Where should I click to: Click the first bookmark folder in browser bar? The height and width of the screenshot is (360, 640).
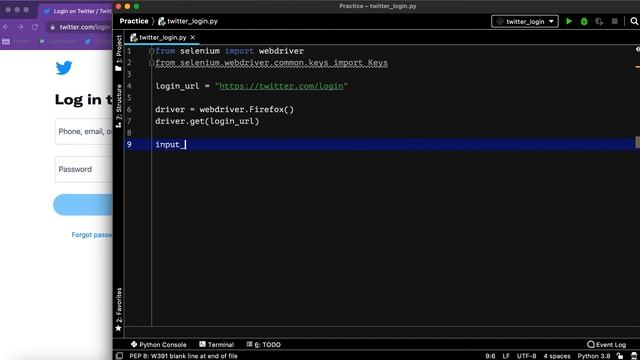click(x=6, y=42)
